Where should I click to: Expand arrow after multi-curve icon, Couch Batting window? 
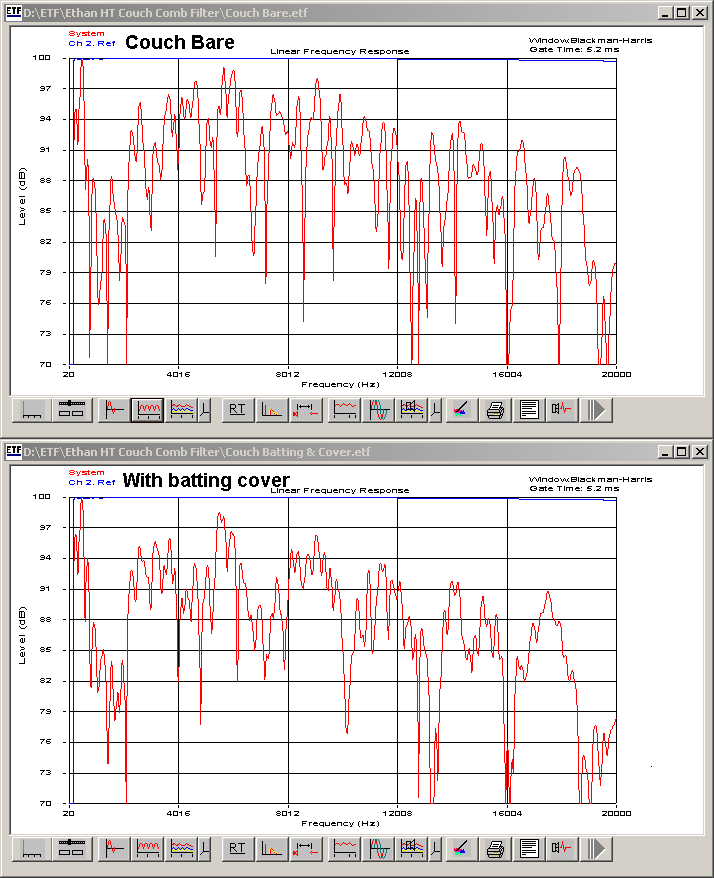(205, 849)
